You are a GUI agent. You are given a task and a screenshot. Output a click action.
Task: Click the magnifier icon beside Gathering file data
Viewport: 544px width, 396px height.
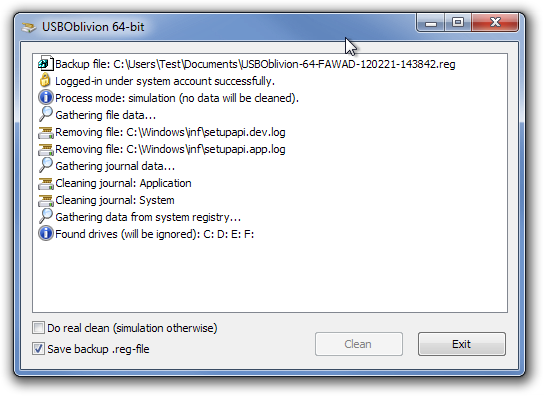(45, 114)
